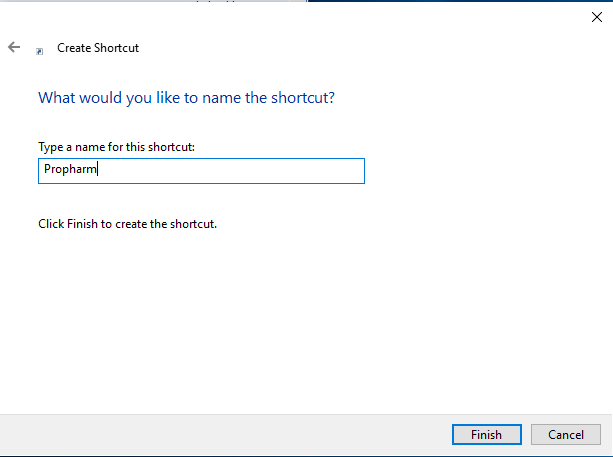Click the 'What would you like to name the shortcut?' heading
The width and height of the screenshot is (613, 457).
[x=186, y=98]
